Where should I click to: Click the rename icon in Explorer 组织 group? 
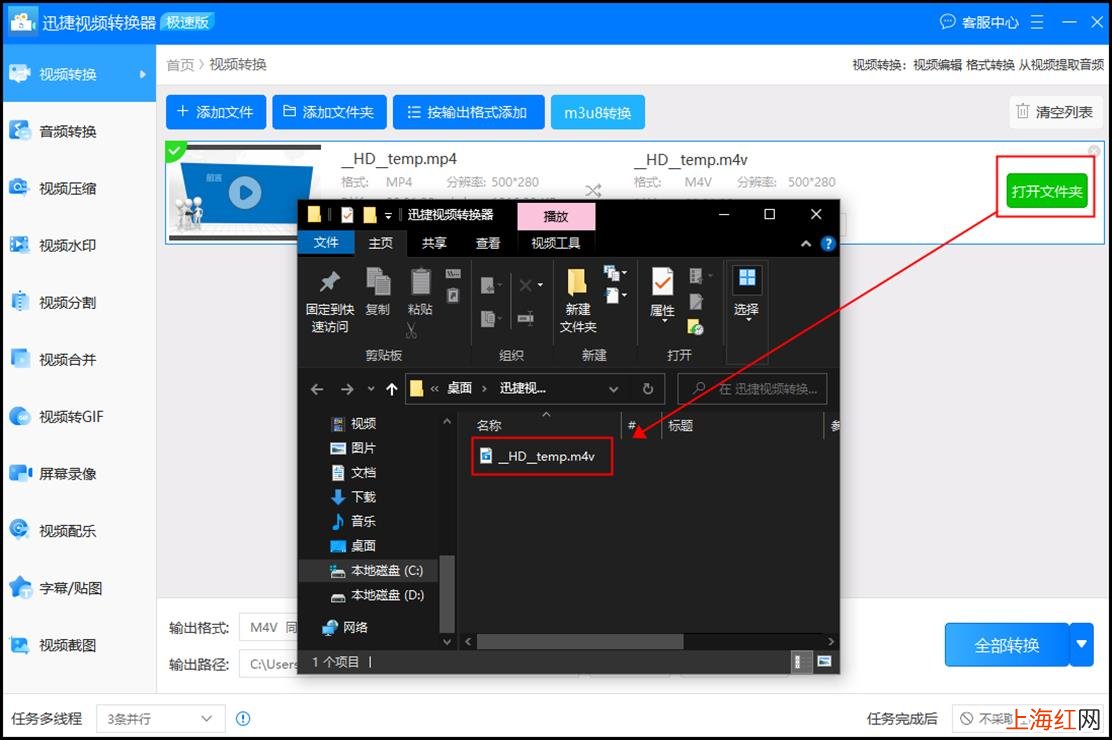(x=526, y=318)
